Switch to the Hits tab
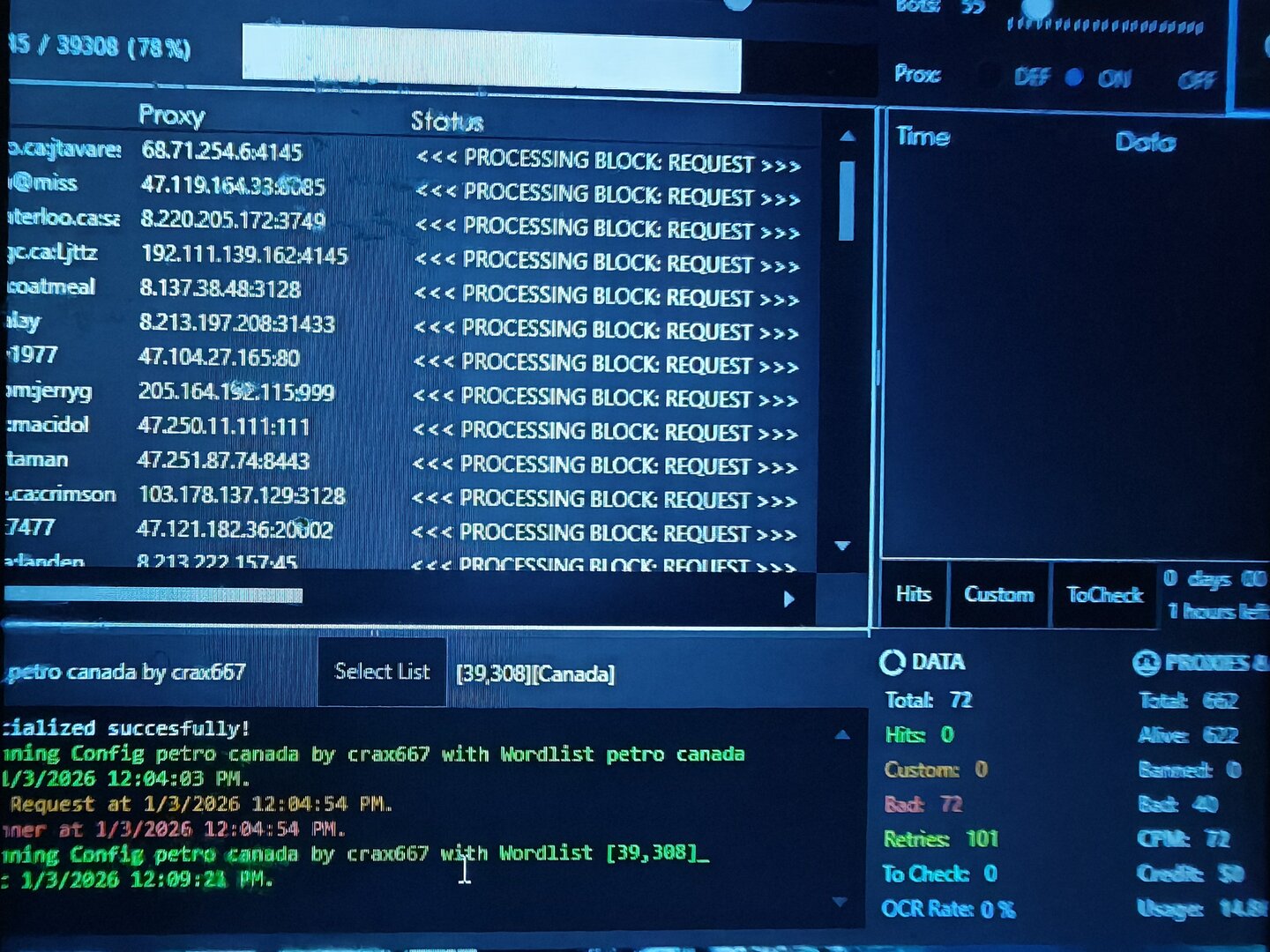This screenshot has width=1270, height=952. pyautogui.click(x=914, y=594)
